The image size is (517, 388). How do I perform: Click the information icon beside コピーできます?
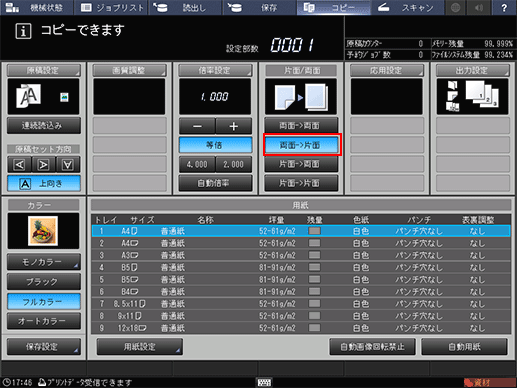point(23,31)
